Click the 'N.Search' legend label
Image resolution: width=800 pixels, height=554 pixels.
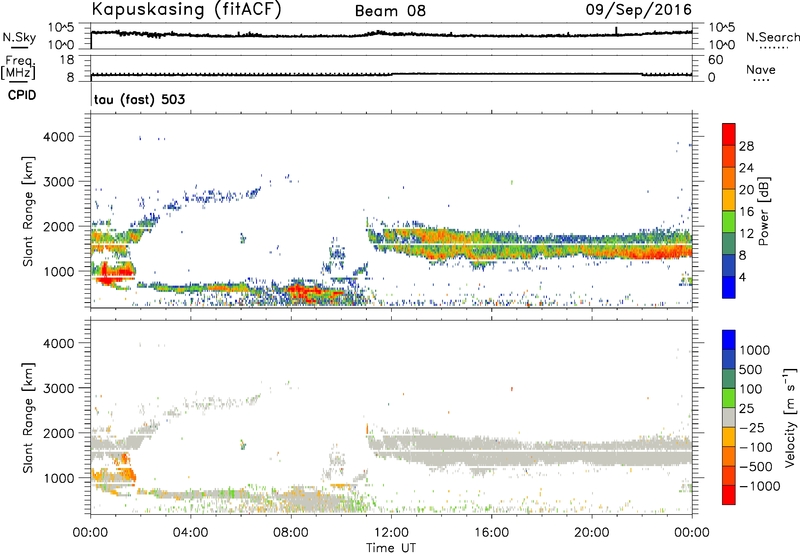point(772,37)
